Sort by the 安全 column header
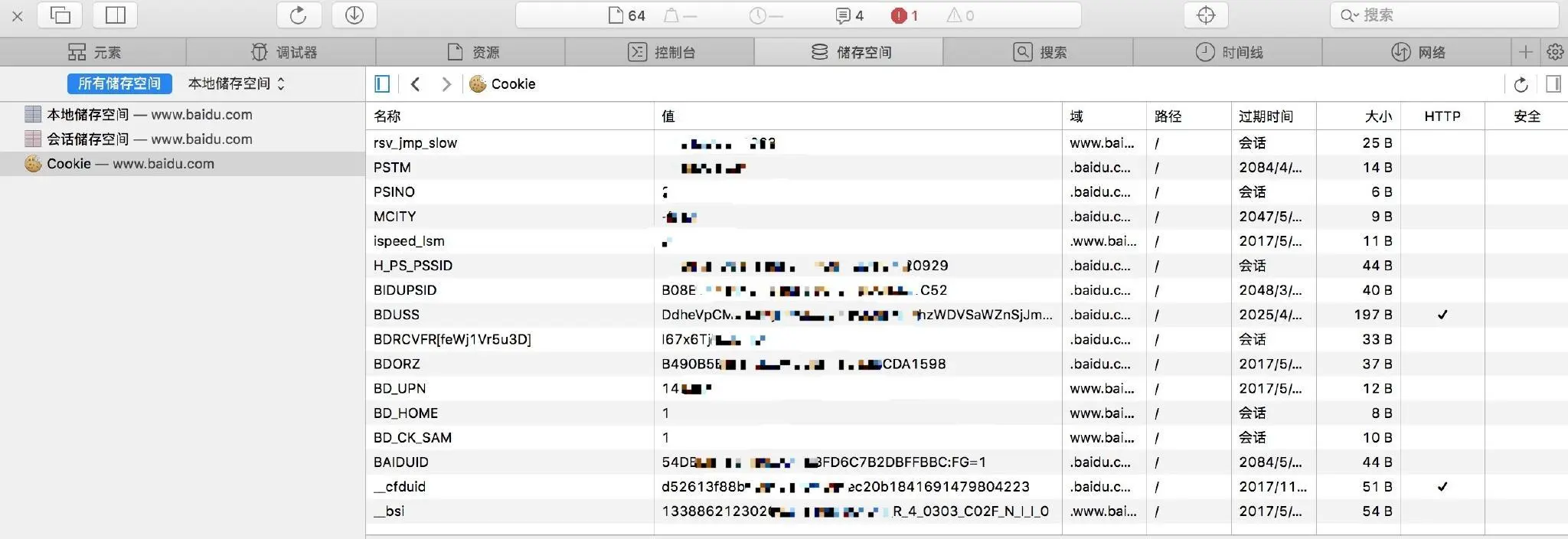 1527,116
